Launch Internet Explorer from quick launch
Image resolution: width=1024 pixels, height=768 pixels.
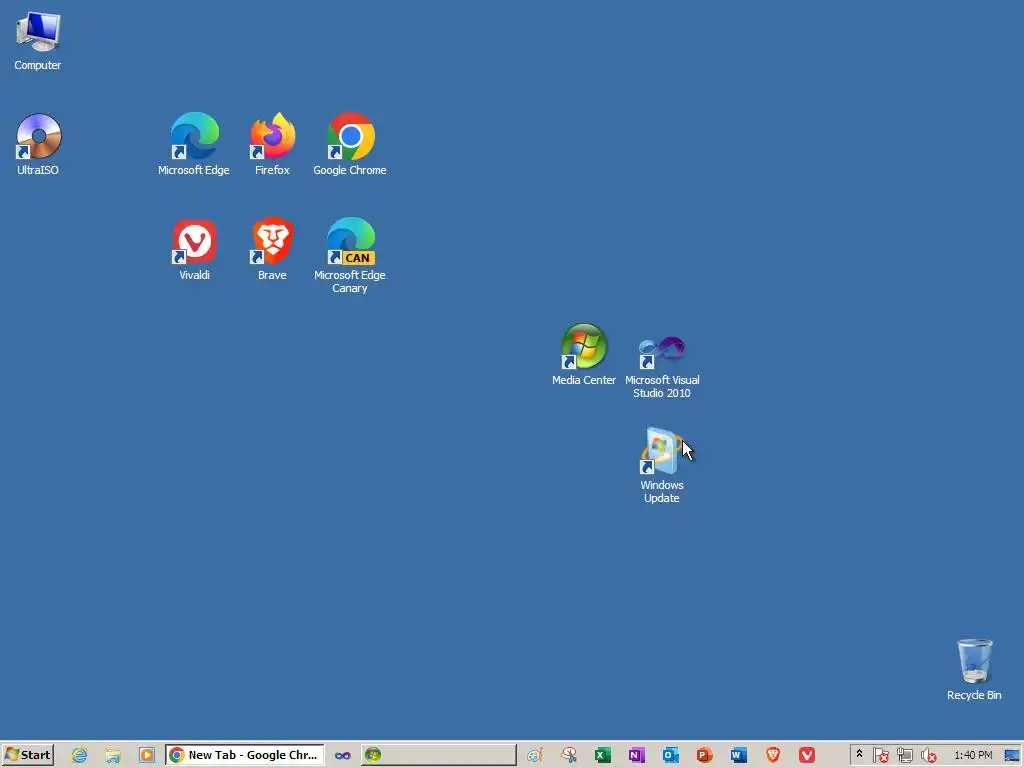(80, 756)
